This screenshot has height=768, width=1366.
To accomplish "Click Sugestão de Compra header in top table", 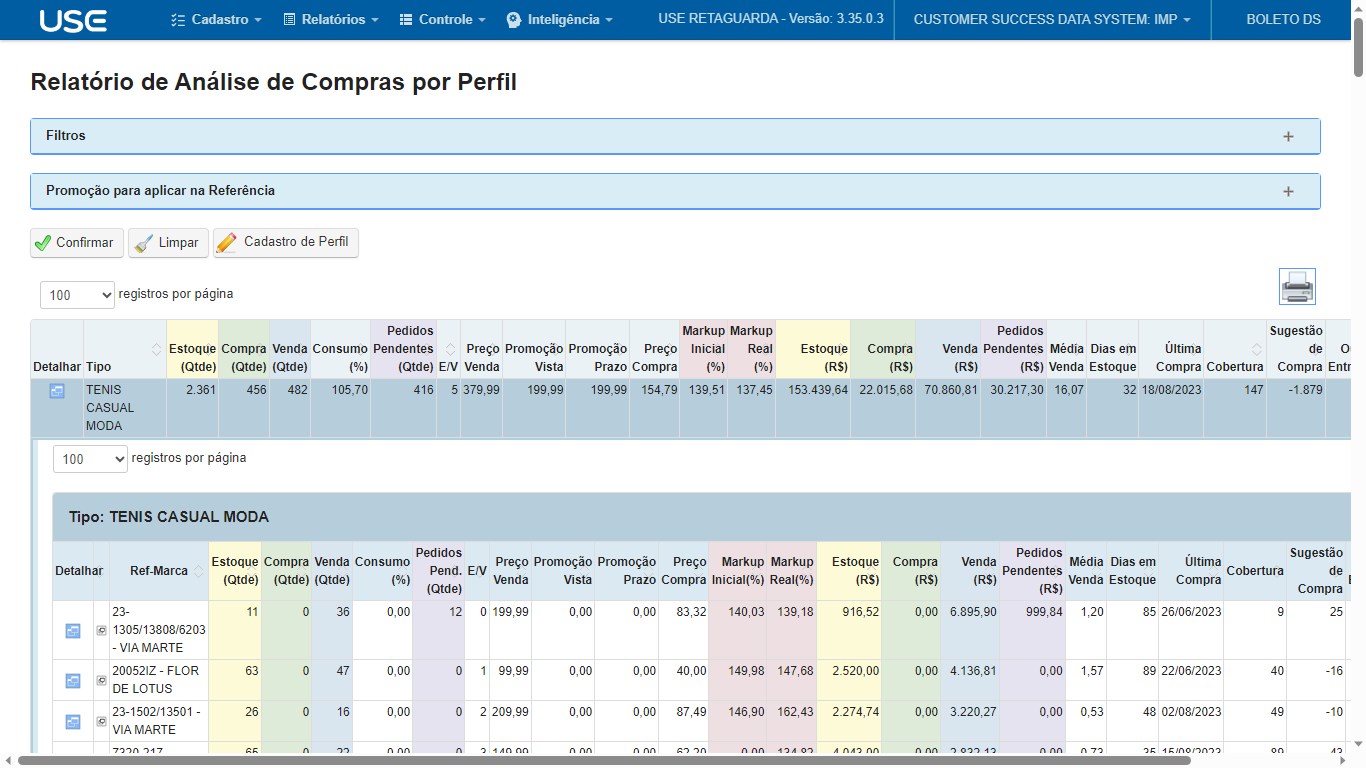I will (1296, 349).
